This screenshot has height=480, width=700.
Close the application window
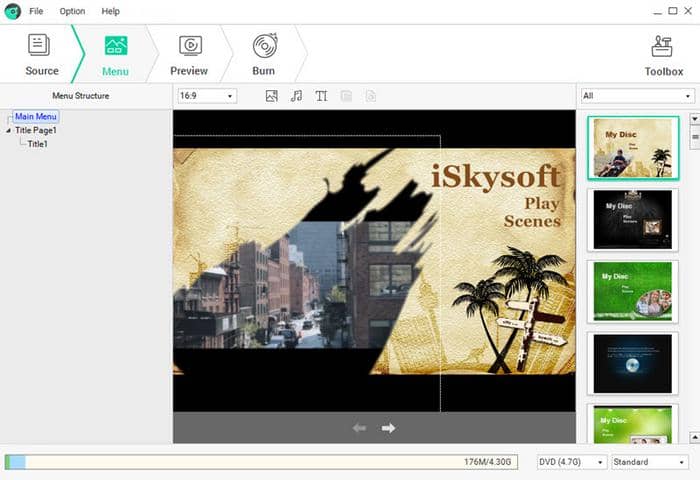point(688,11)
